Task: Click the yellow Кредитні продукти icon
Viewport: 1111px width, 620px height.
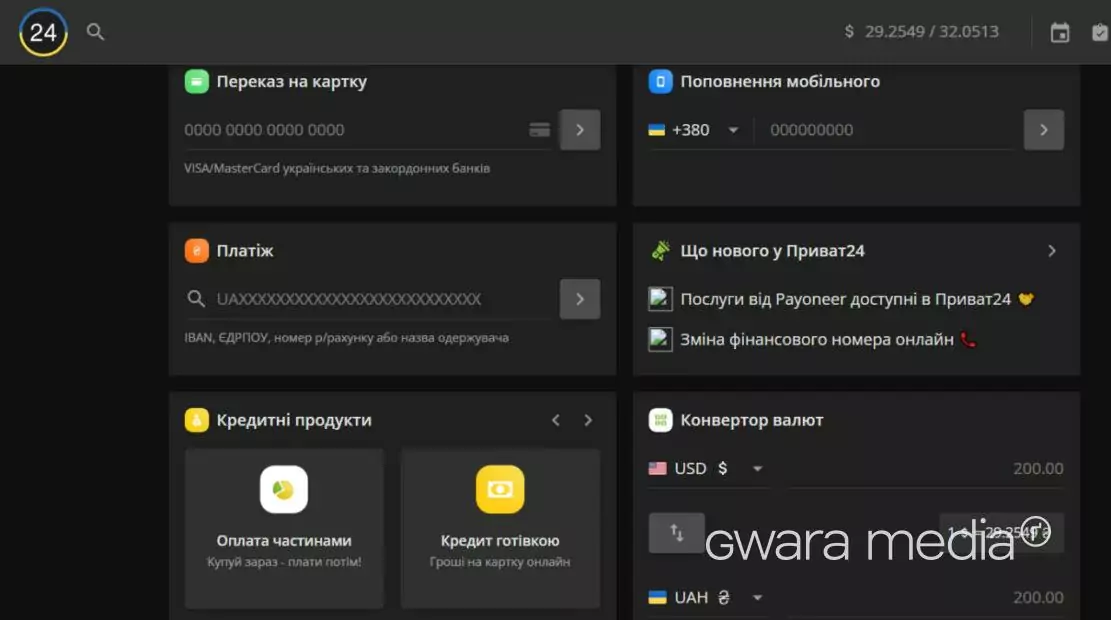Action: 197,420
